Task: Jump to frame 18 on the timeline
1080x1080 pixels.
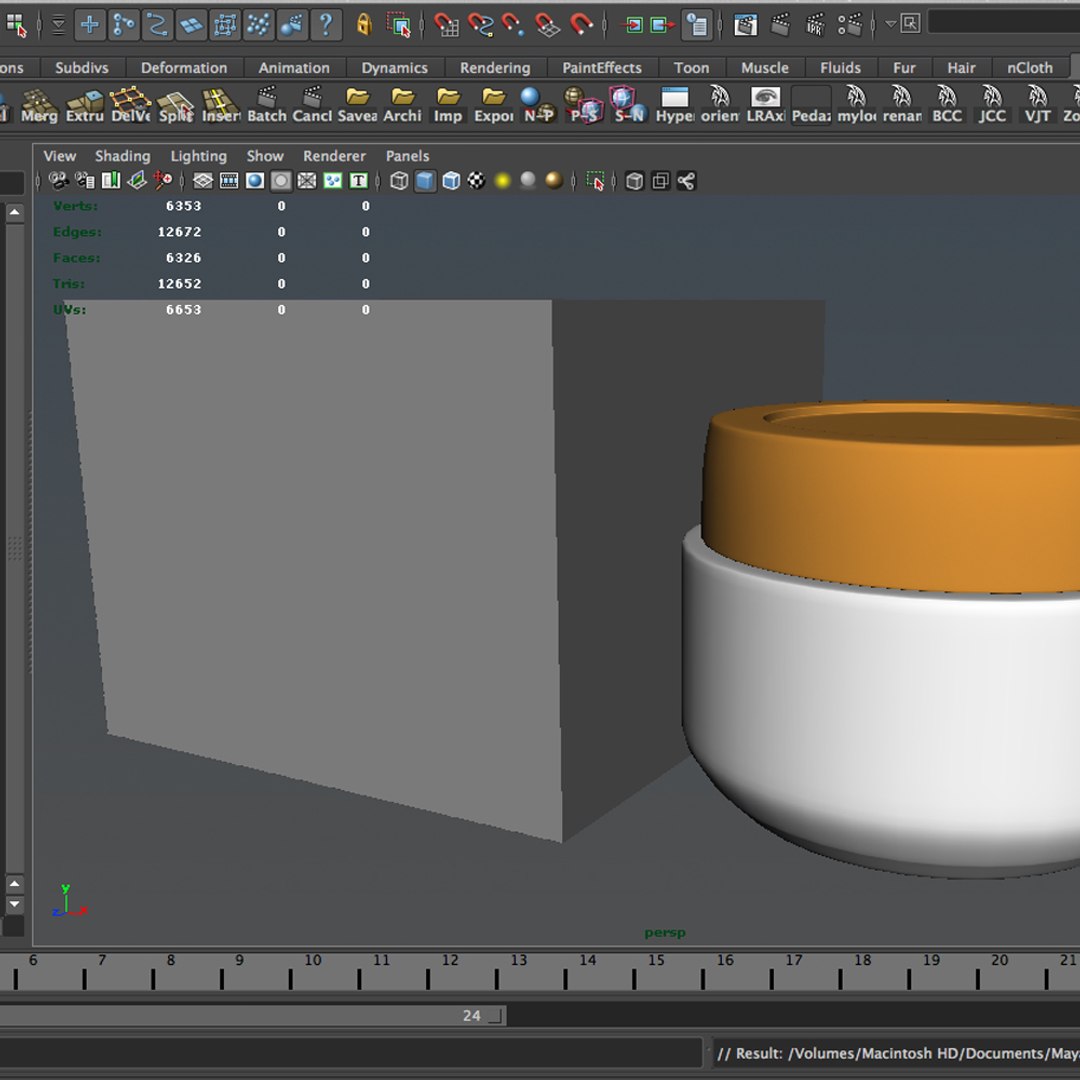Action: [x=862, y=960]
